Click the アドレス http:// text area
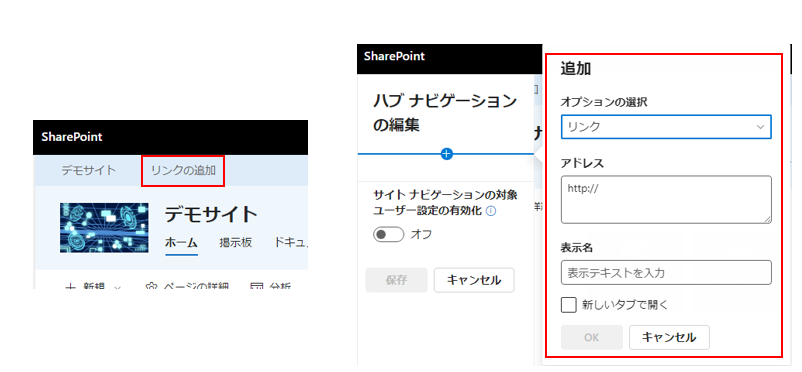802x372 pixels. click(x=666, y=200)
